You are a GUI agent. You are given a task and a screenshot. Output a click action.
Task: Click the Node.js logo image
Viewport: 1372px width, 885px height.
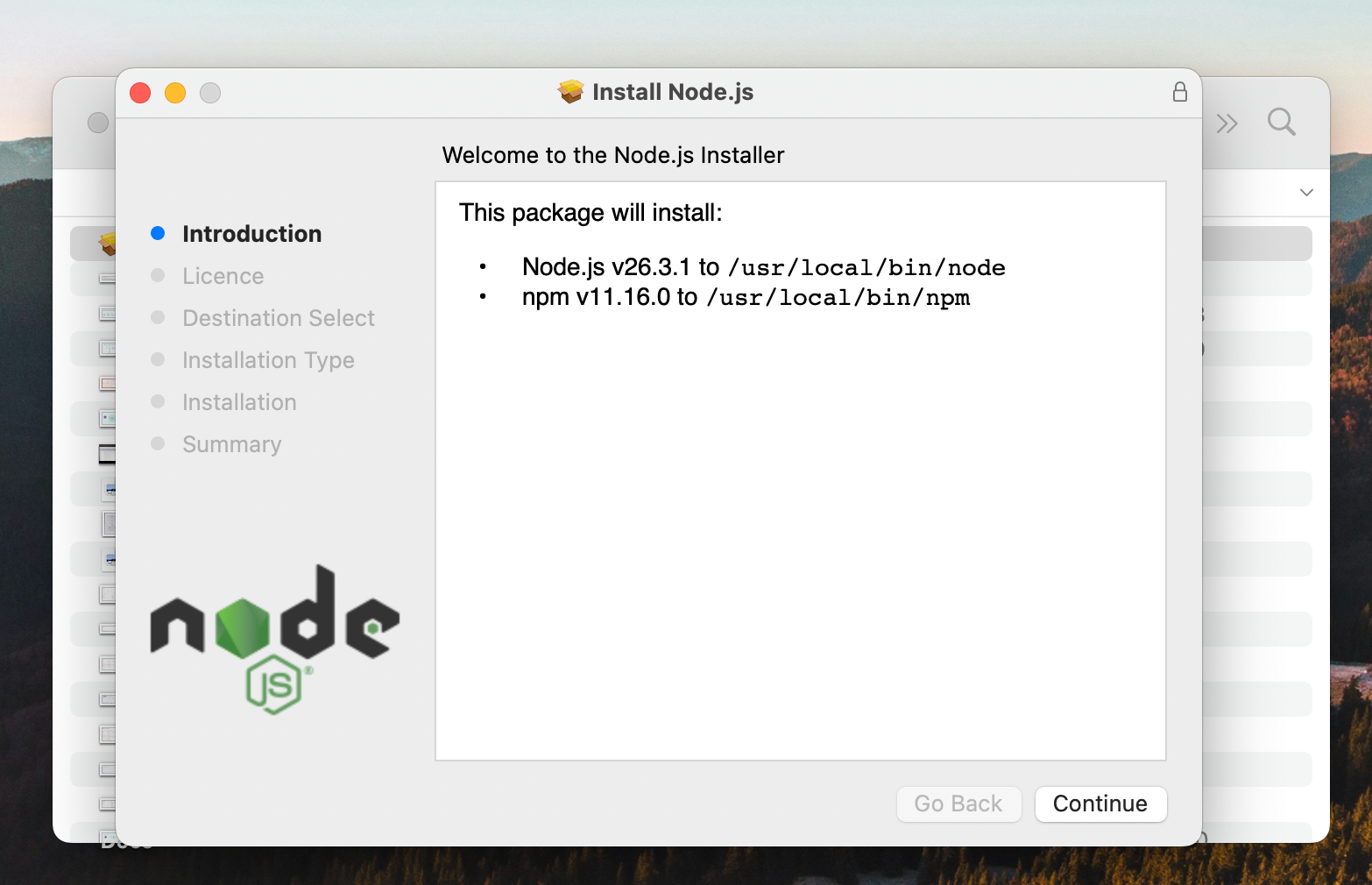tap(275, 640)
